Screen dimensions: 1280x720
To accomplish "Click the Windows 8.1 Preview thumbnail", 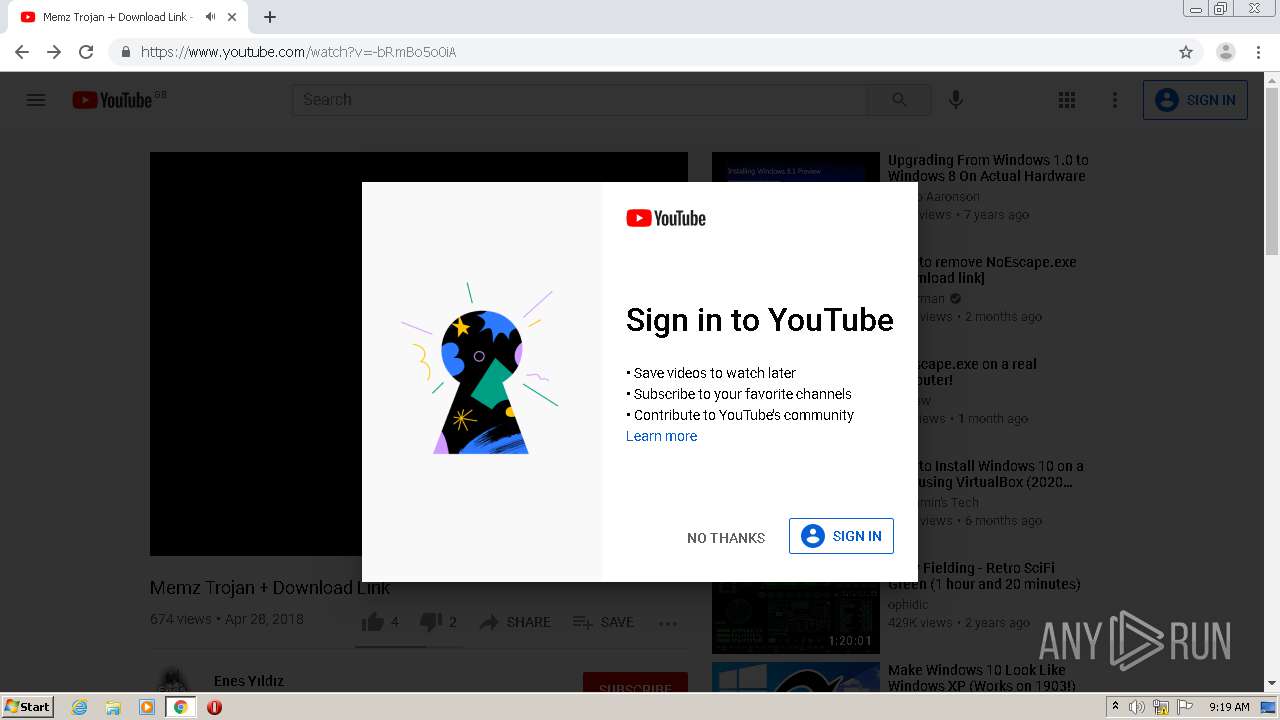I will point(795,167).
